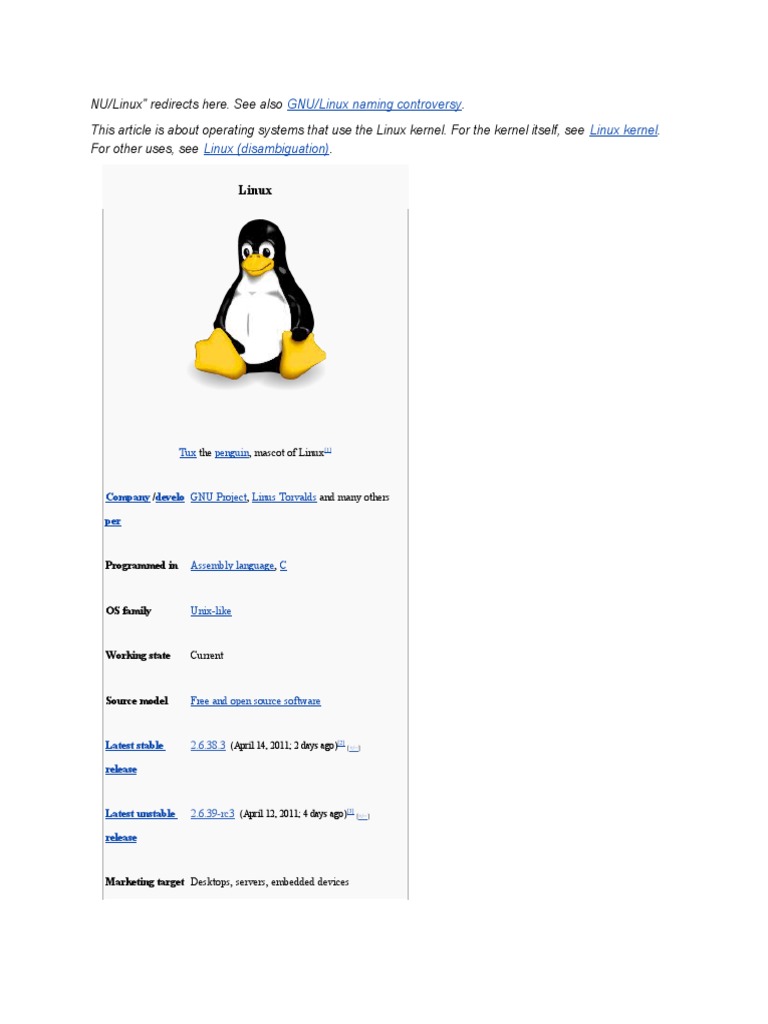Follow the Assembly language link

point(232,566)
